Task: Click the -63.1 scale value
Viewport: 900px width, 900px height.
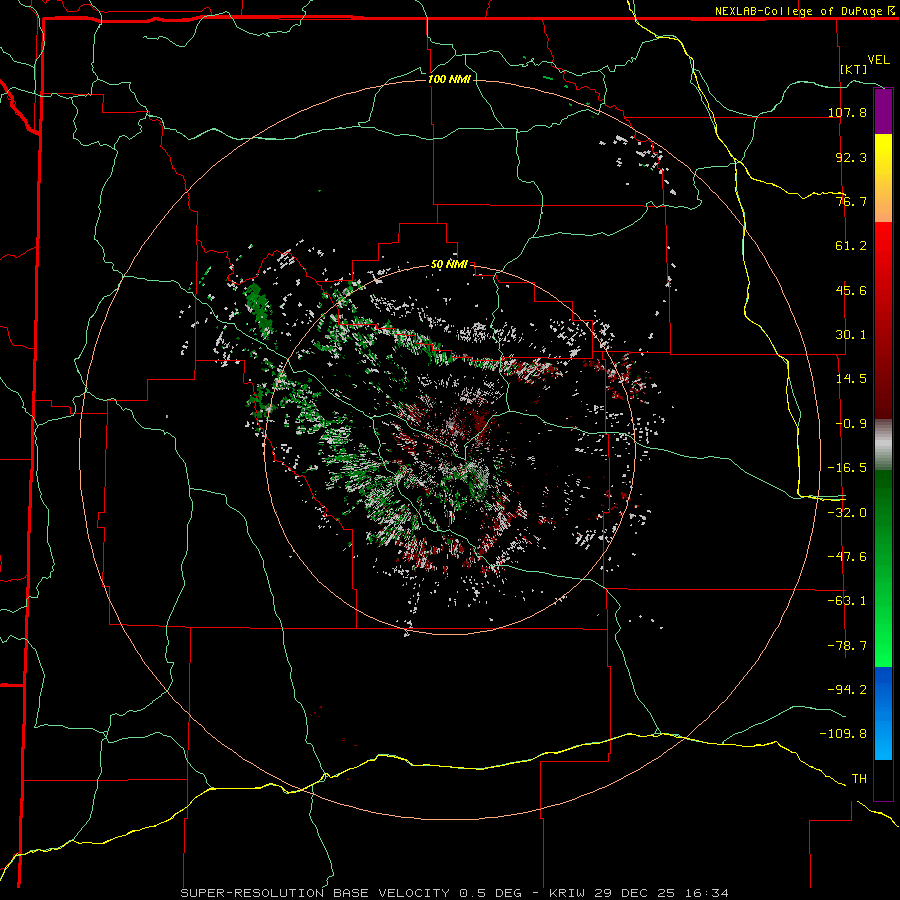Action: pyautogui.click(x=847, y=601)
